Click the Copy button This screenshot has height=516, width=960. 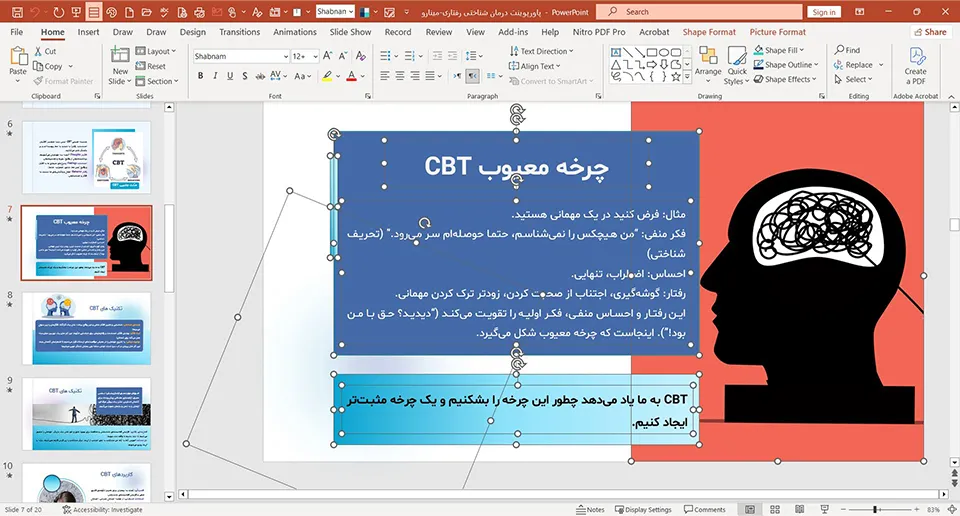48,66
